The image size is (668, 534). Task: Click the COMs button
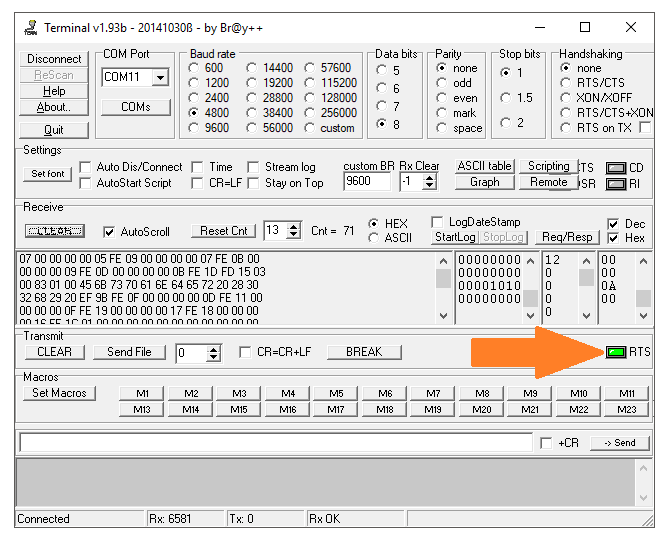pos(135,107)
